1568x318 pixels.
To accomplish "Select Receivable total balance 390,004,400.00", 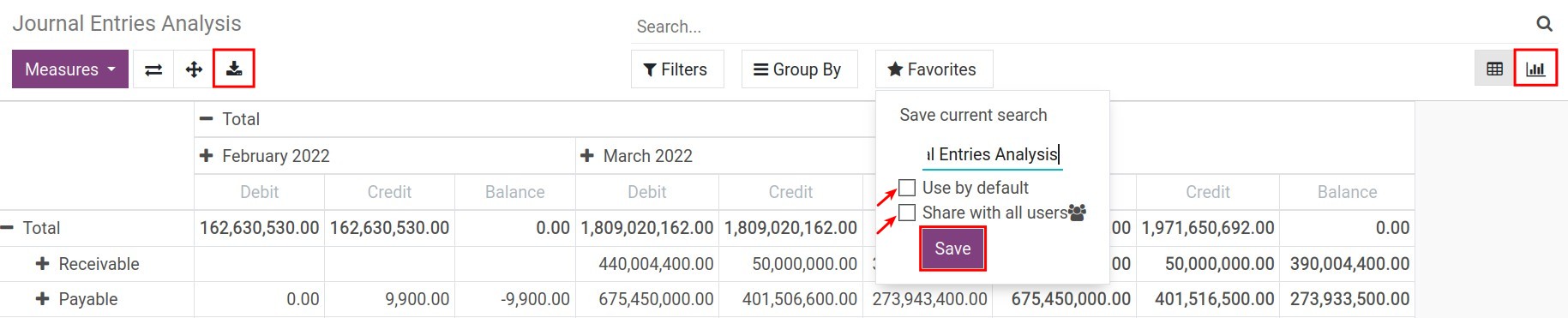I will coord(1347,264).
